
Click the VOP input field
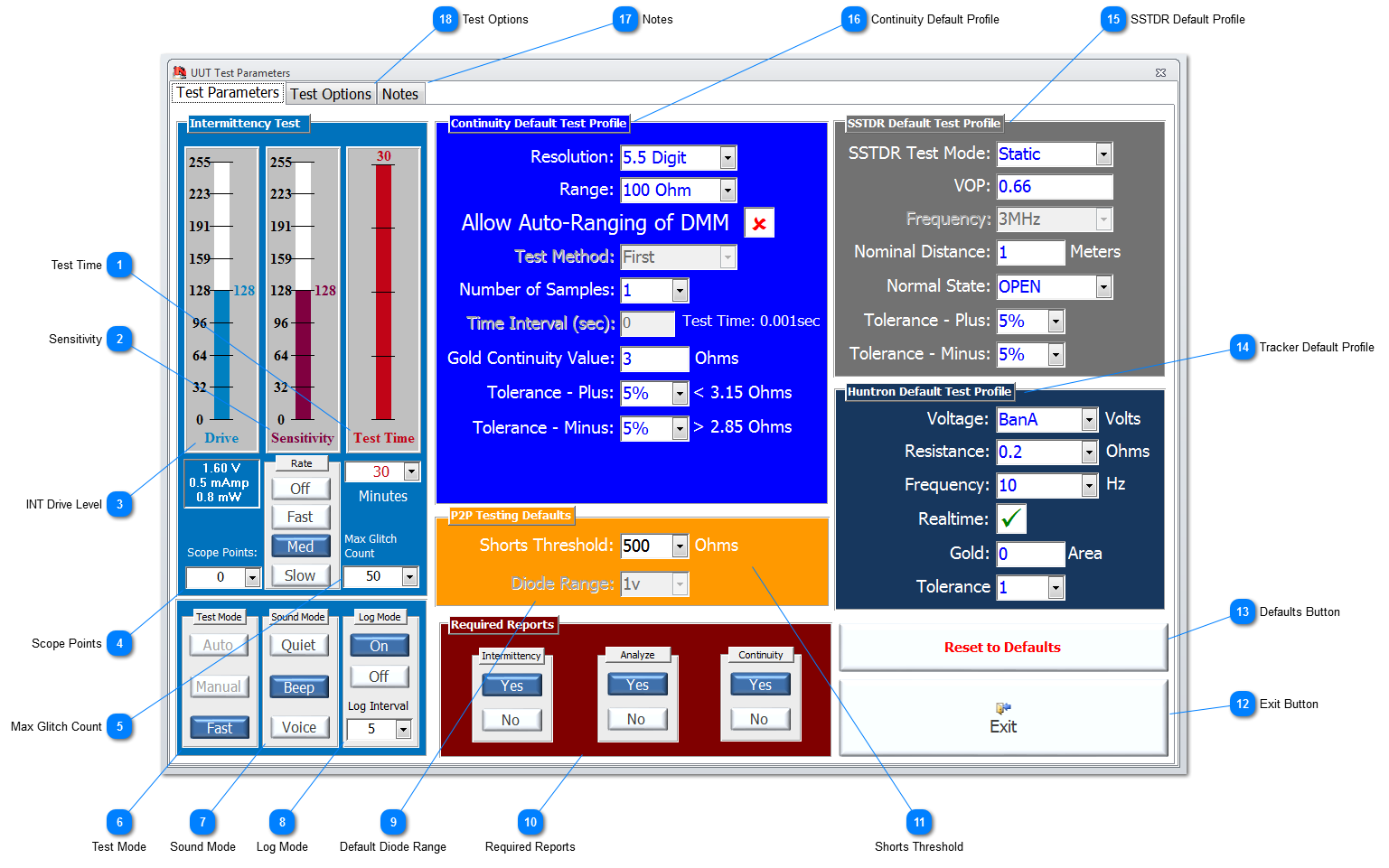coord(1055,186)
